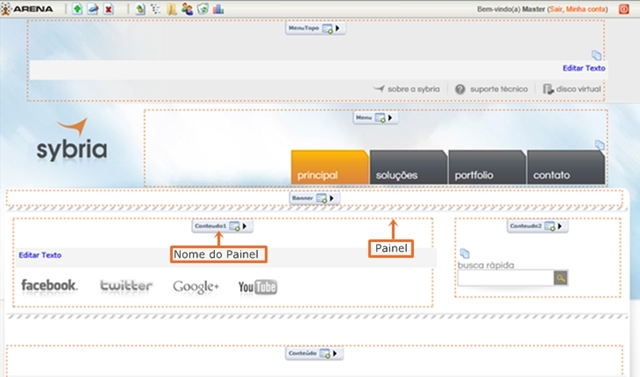Click the Conteudo1 panel name label

tap(210, 226)
